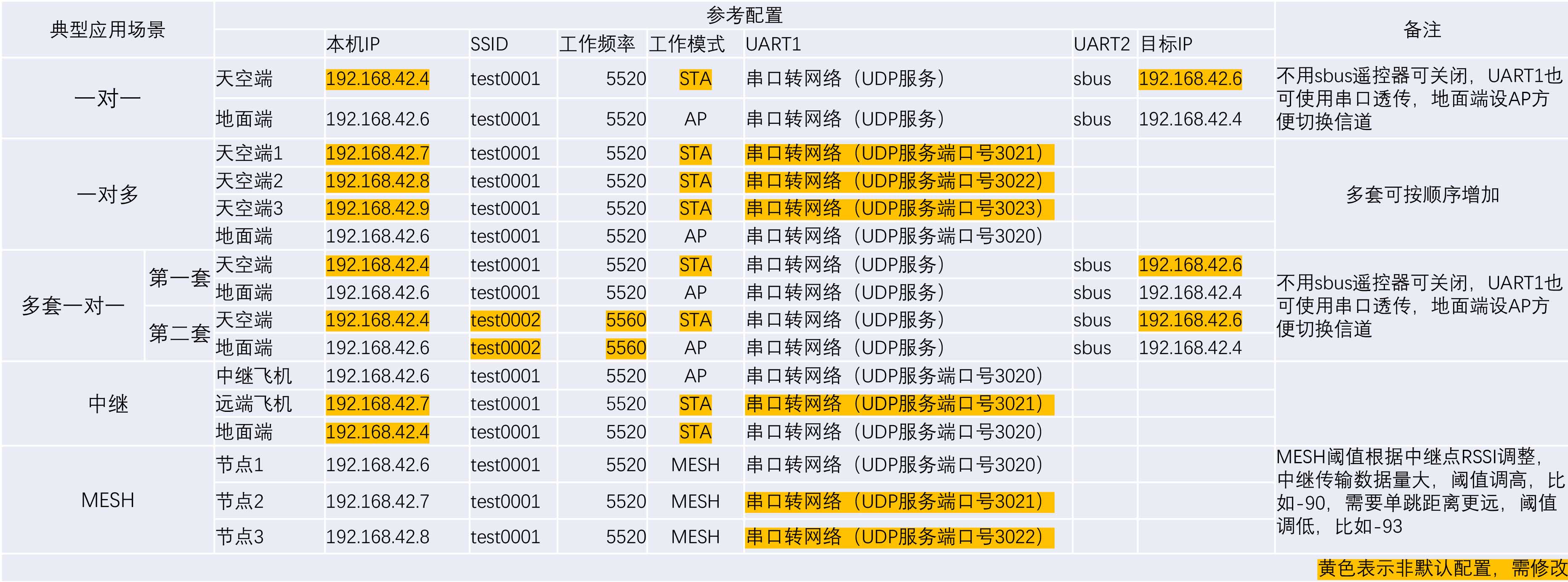1568x582 pixels.
Task: Click the 中继飞机 row label
Action: tap(254, 376)
